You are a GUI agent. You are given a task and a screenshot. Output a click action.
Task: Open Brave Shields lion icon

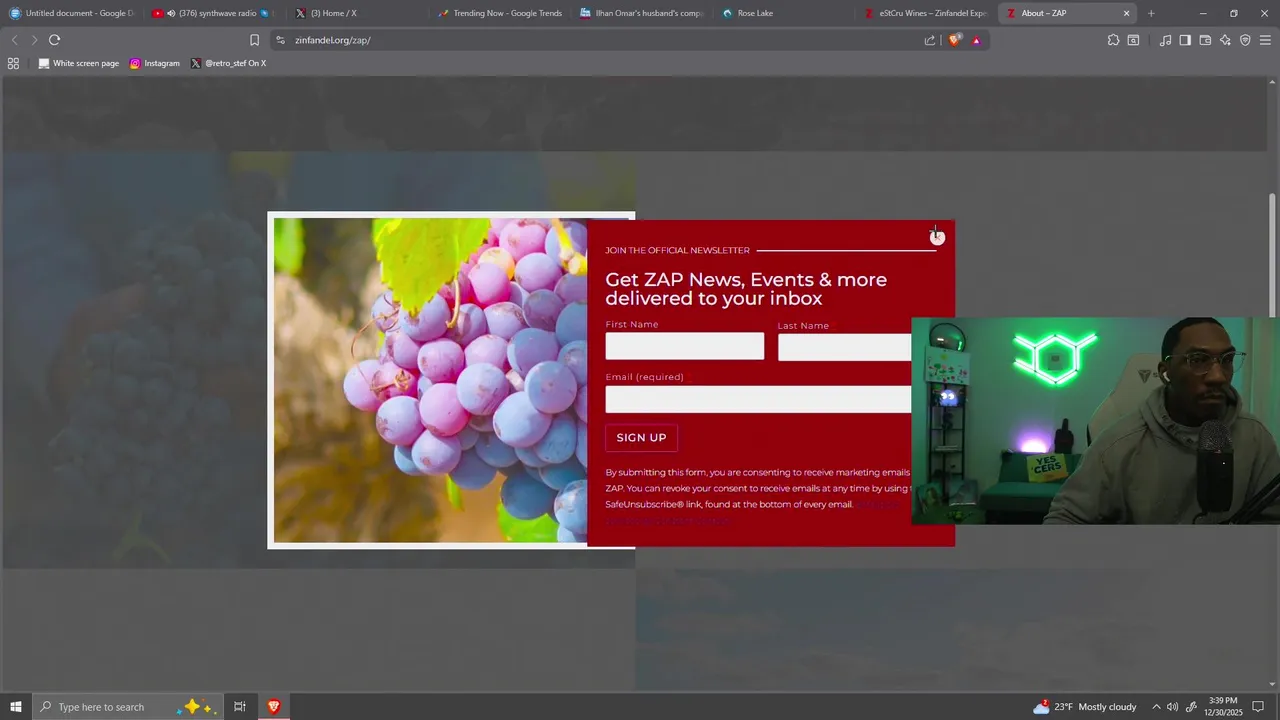point(954,40)
